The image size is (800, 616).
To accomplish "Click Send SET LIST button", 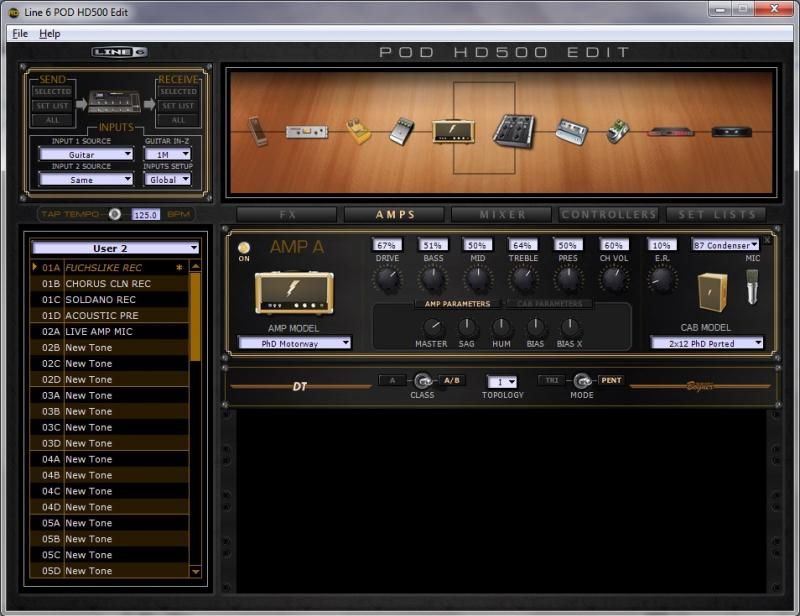I will (x=53, y=106).
